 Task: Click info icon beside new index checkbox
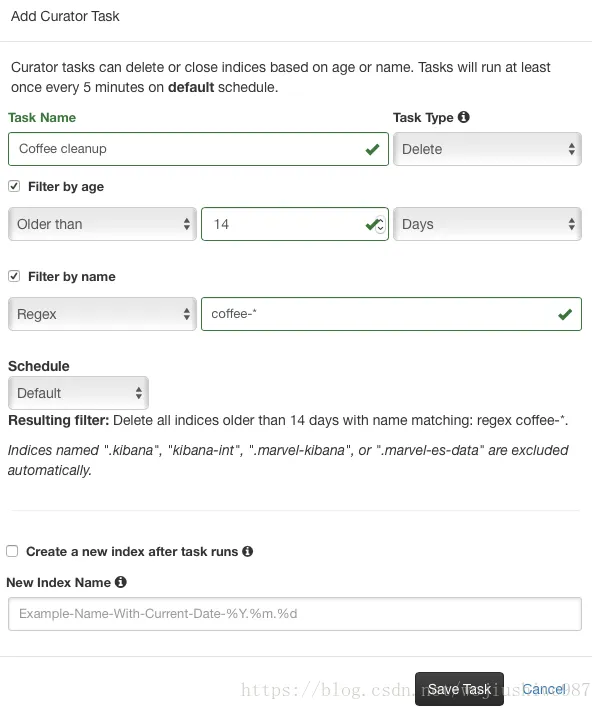pos(247,551)
